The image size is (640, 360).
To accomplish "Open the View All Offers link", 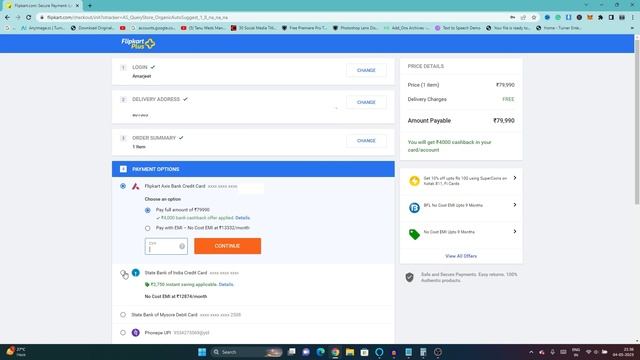I will (x=461, y=256).
